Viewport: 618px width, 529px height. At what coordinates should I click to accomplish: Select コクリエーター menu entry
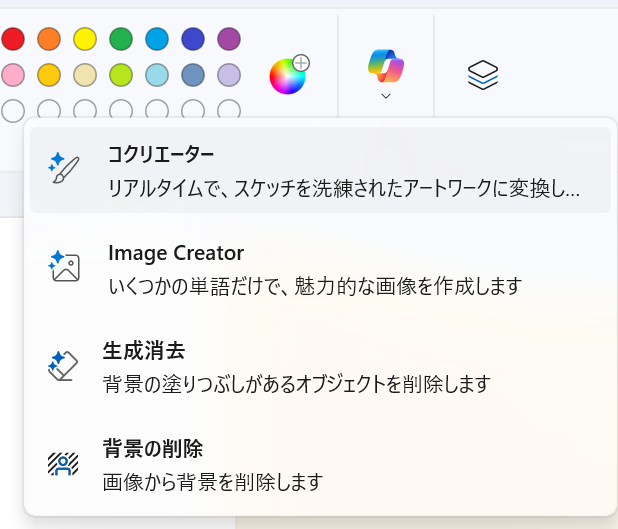(320, 170)
